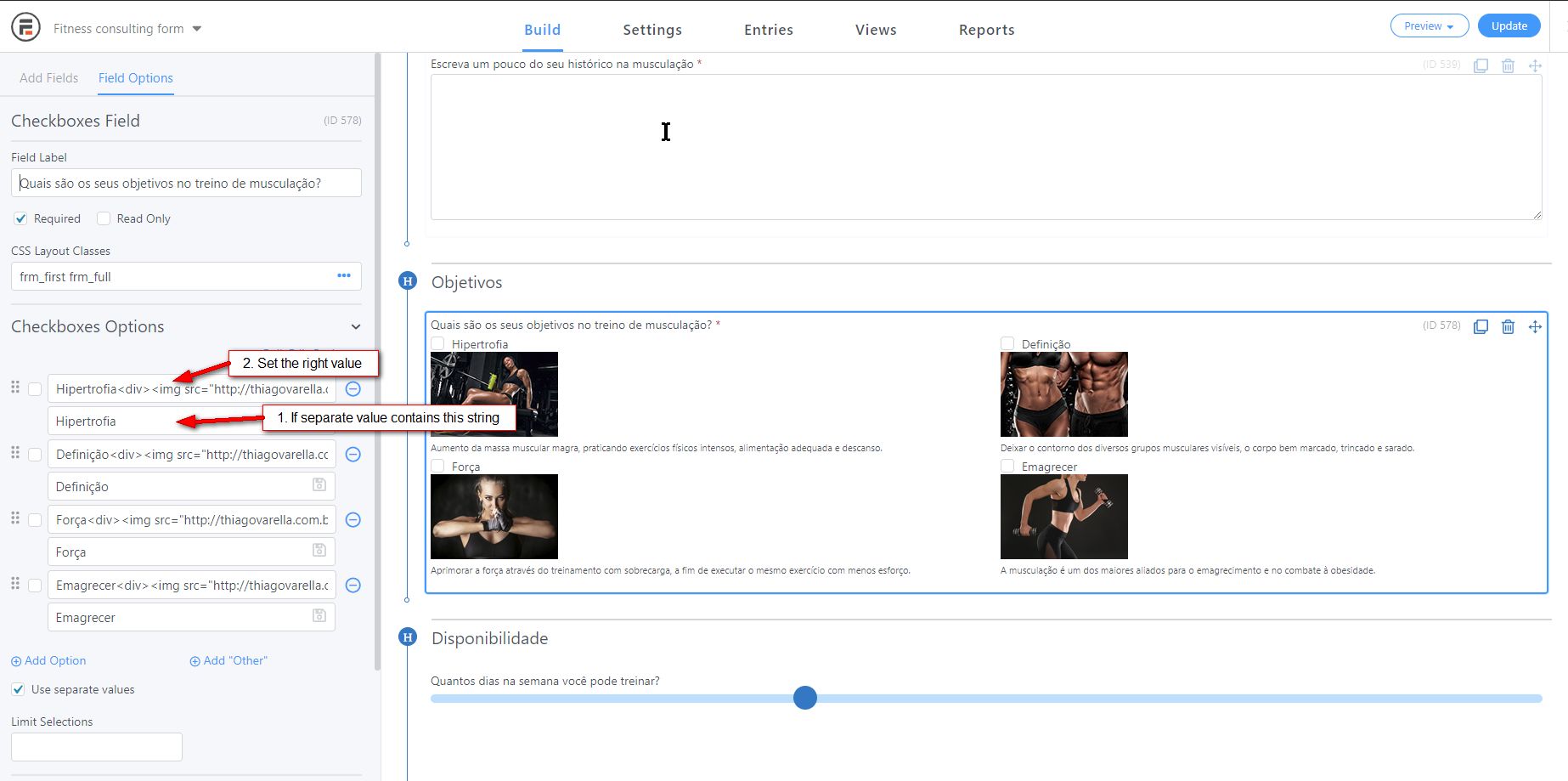Viewport: 1568px width, 781px height.
Task: Go to the Entries tab
Action: pyautogui.click(x=769, y=30)
